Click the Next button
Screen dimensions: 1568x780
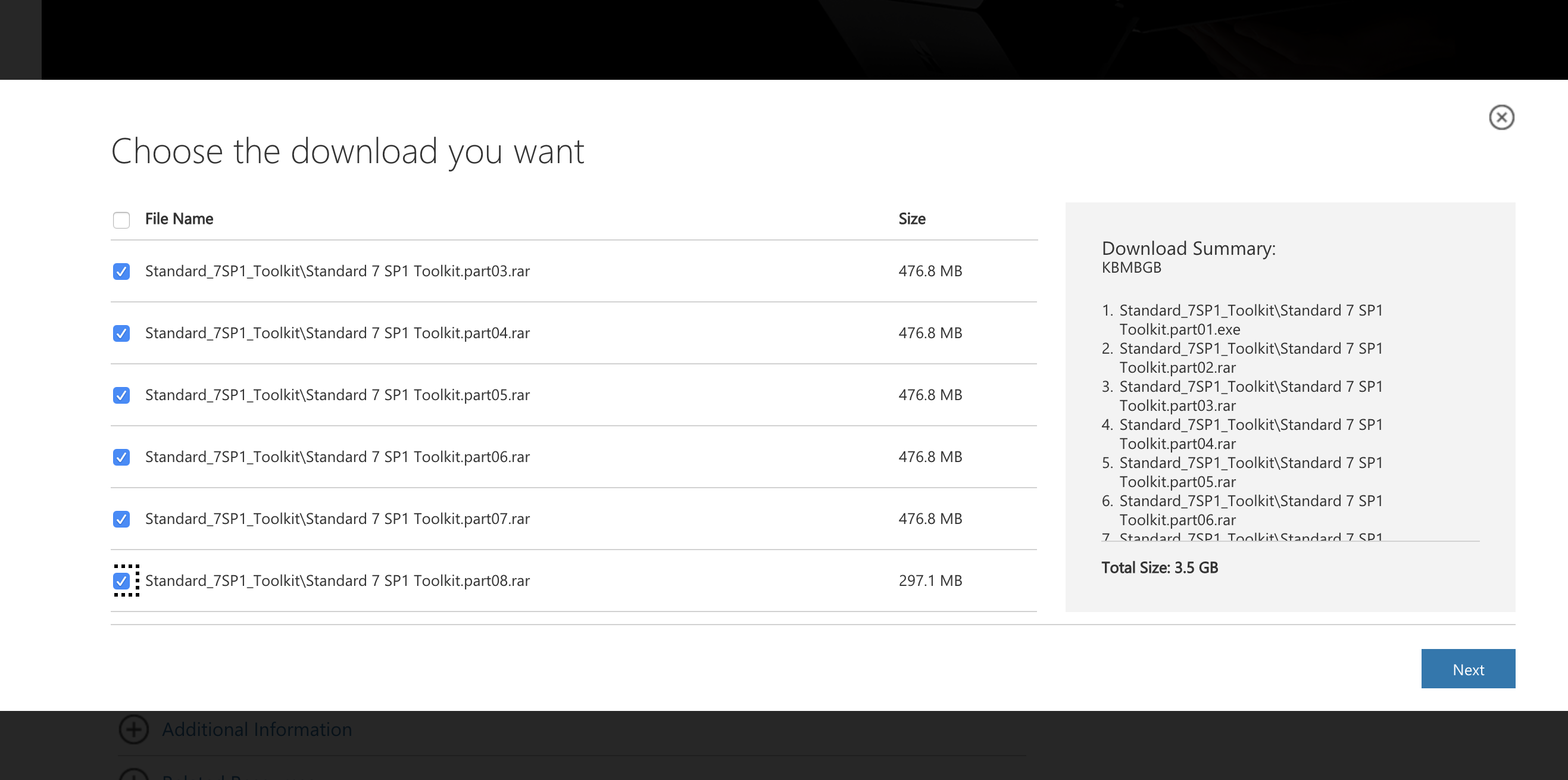1467,669
